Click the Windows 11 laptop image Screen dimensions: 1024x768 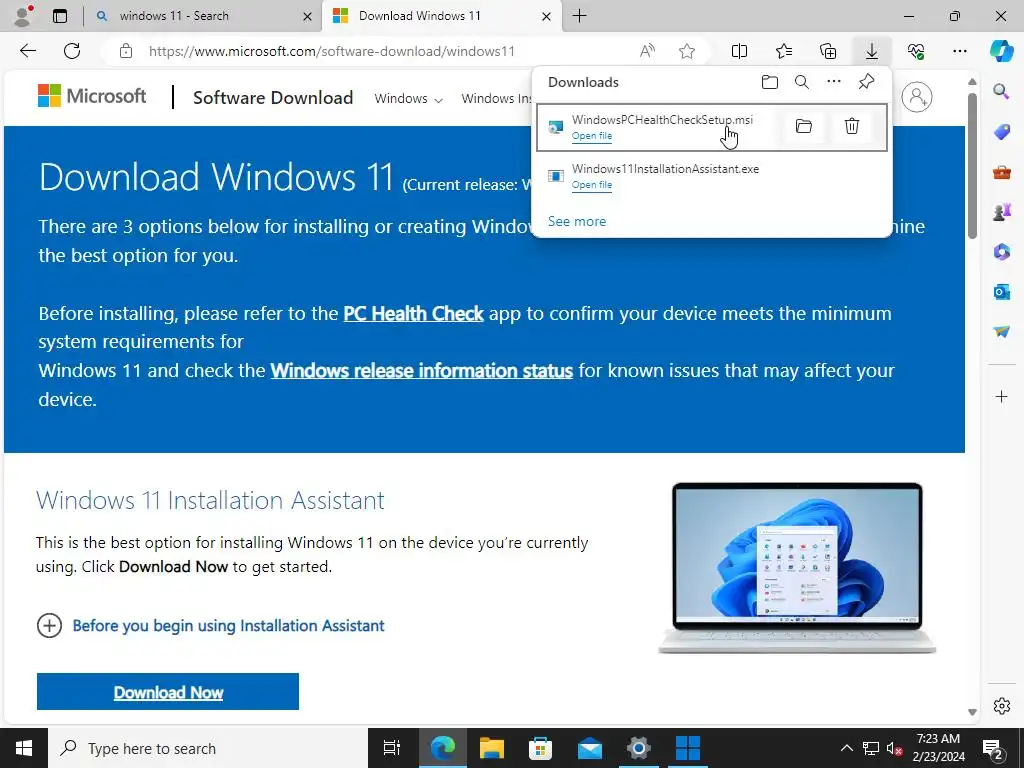click(797, 568)
